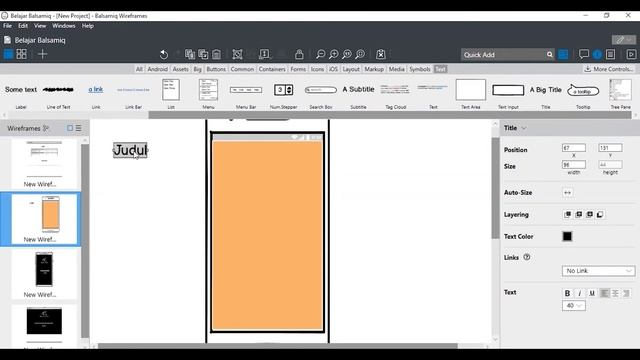
Task: Click Send Backward layering icon
Action: point(589,215)
